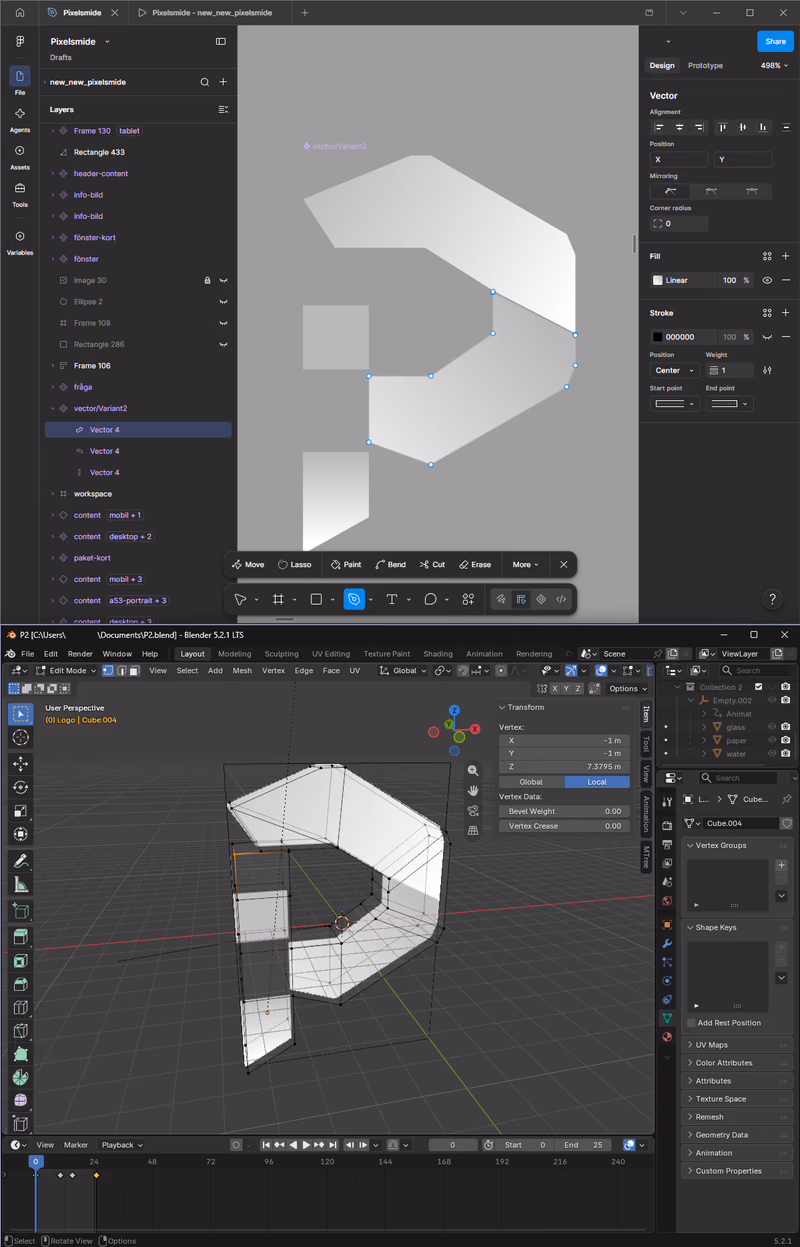Select the Pen tool in Pixelsmide toolbar
The width and height of the screenshot is (800, 1247).
pos(354,599)
